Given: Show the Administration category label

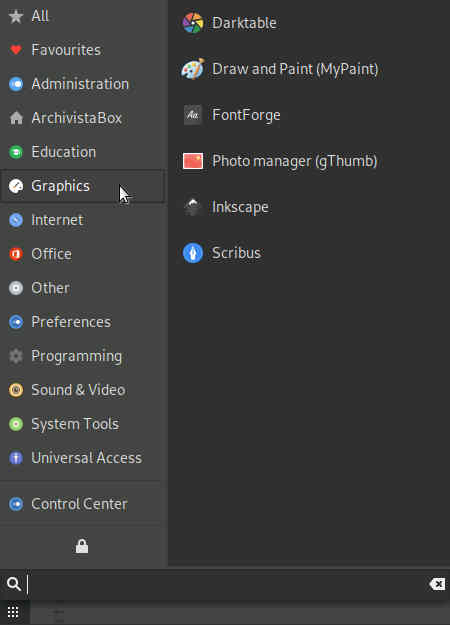Looking at the screenshot, I should coord(80,84).
